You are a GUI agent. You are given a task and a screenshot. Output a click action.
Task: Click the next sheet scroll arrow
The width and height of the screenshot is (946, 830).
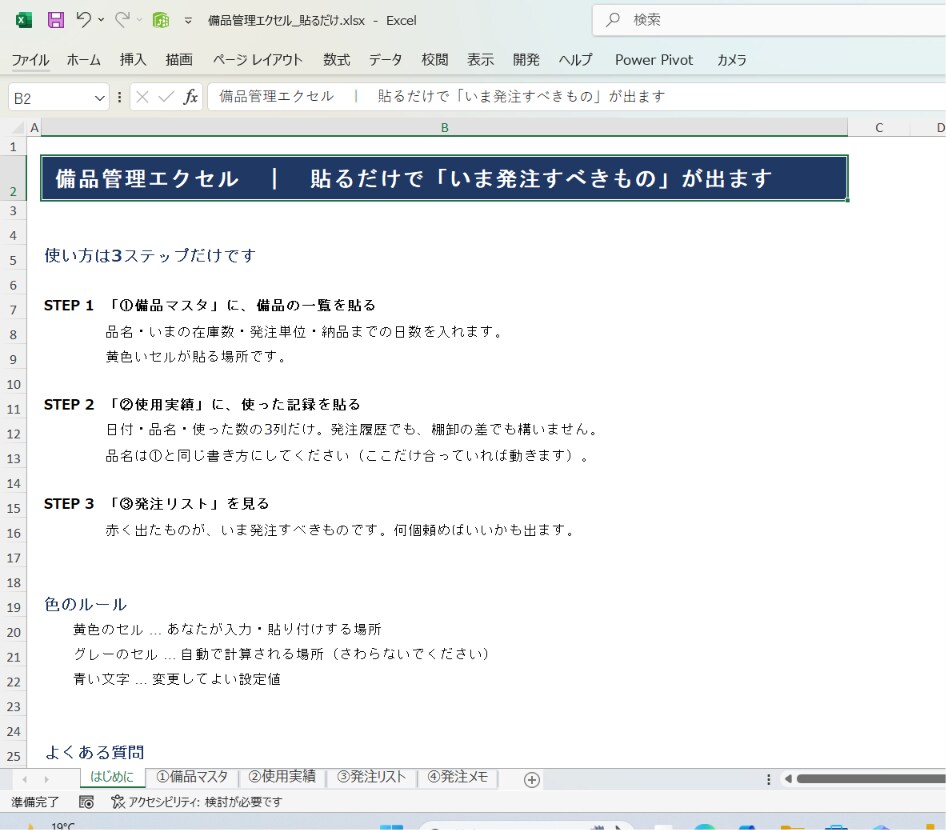(x=46, y=780)
